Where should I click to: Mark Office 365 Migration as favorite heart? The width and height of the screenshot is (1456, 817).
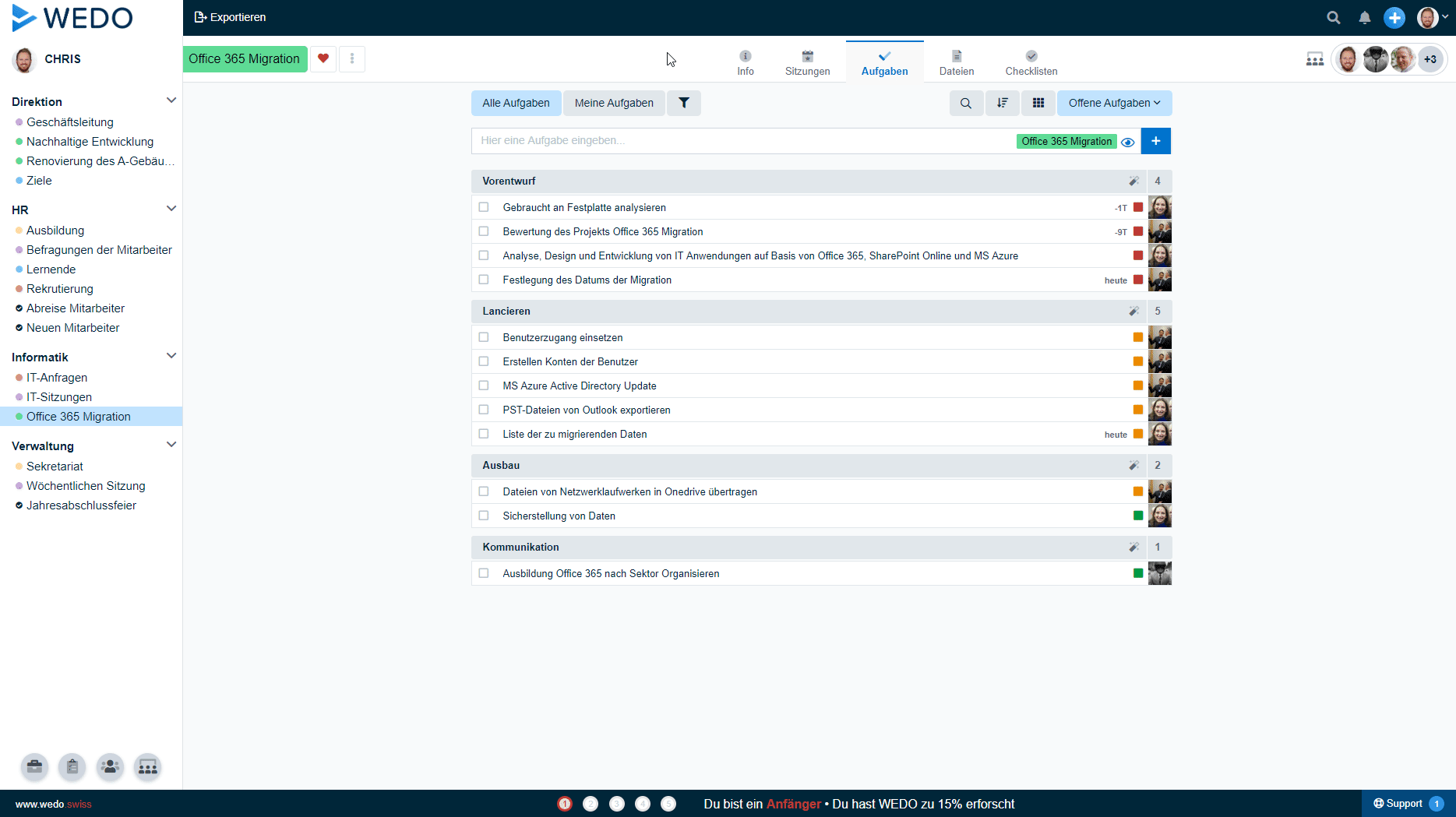click(x=323, y=58)
